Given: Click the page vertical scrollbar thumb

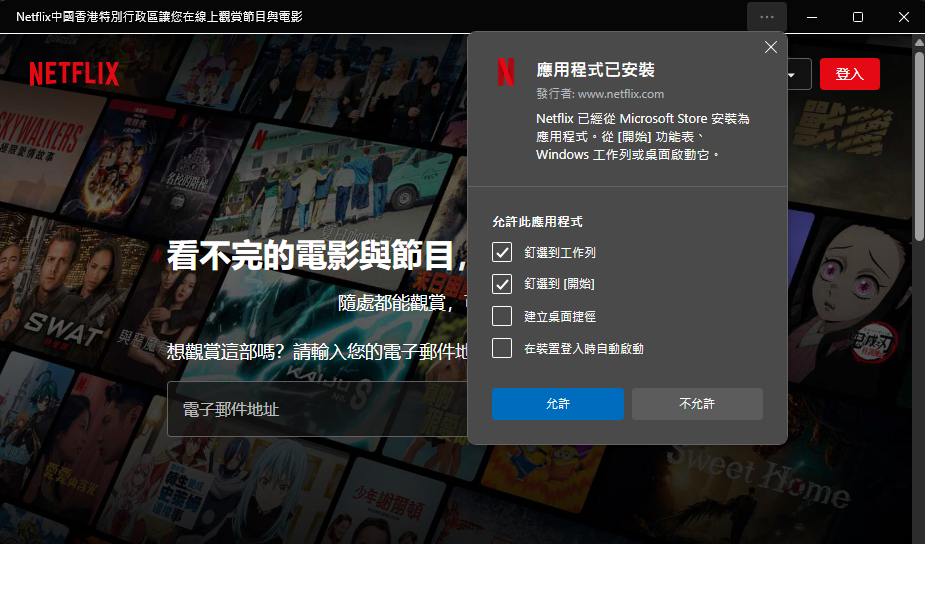Looking at the screenshot, I should click(x=919, y=146).
